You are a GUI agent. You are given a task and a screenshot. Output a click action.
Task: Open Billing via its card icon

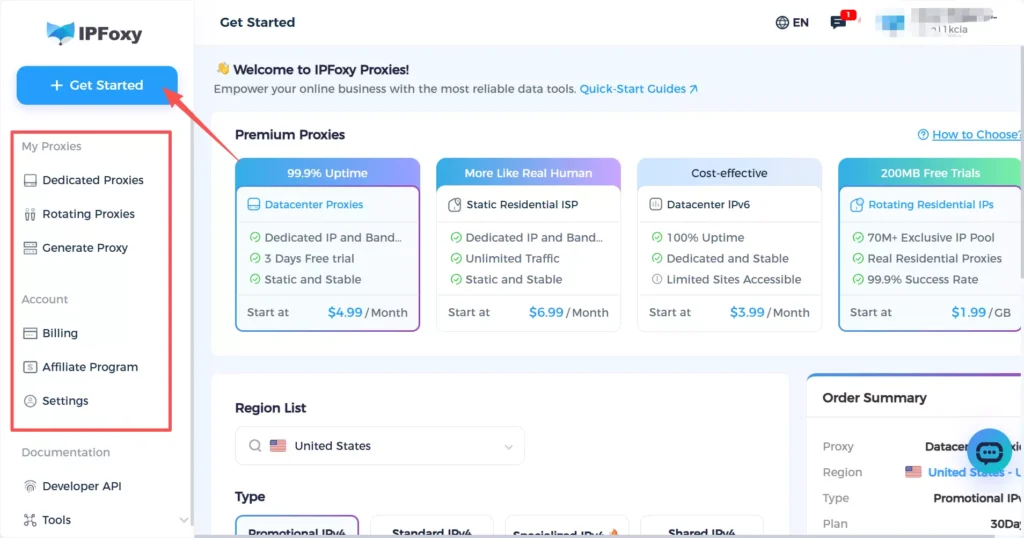click(30, 333)
